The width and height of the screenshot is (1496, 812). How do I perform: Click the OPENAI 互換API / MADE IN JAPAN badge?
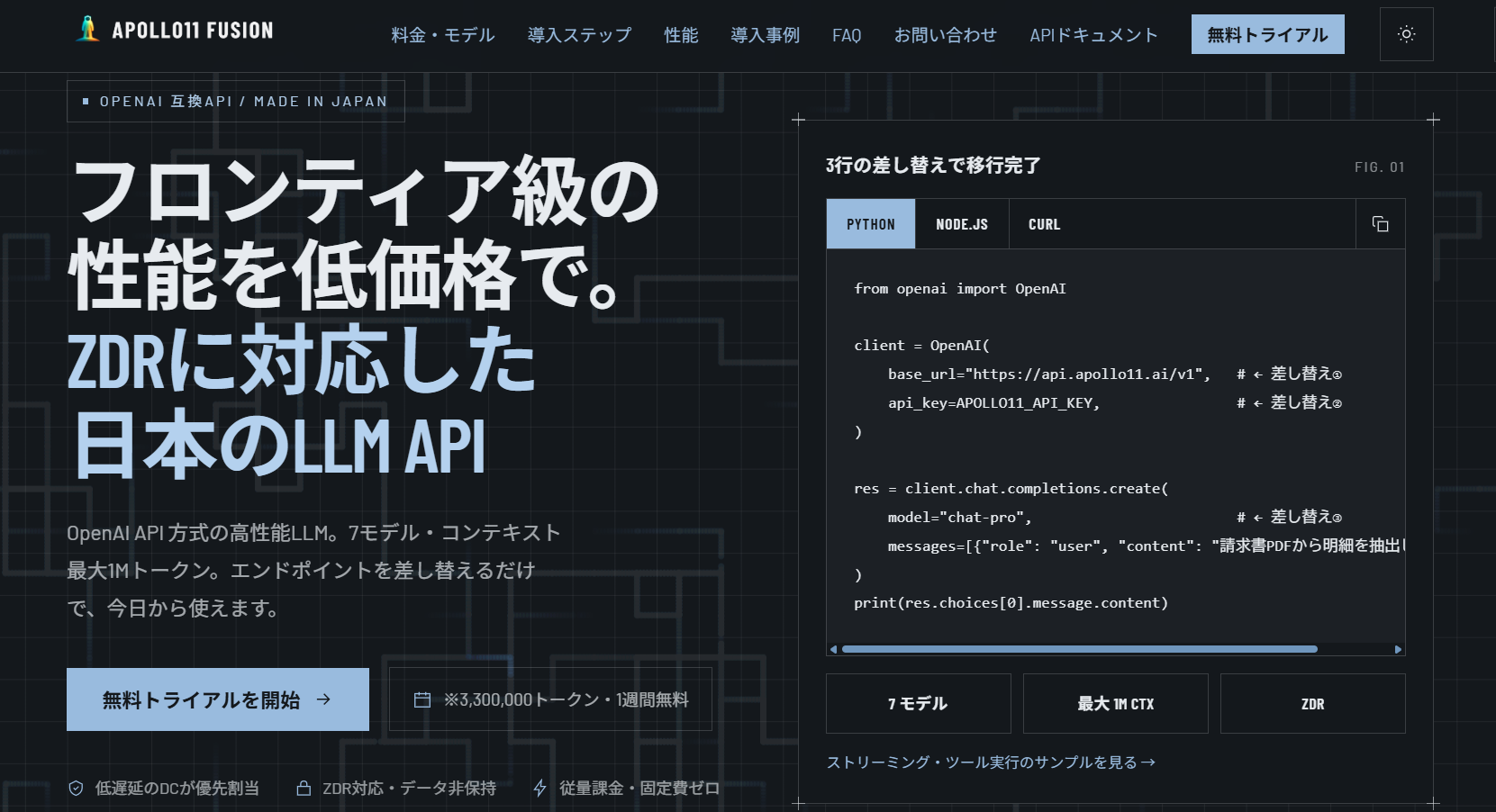click(236, 102)
